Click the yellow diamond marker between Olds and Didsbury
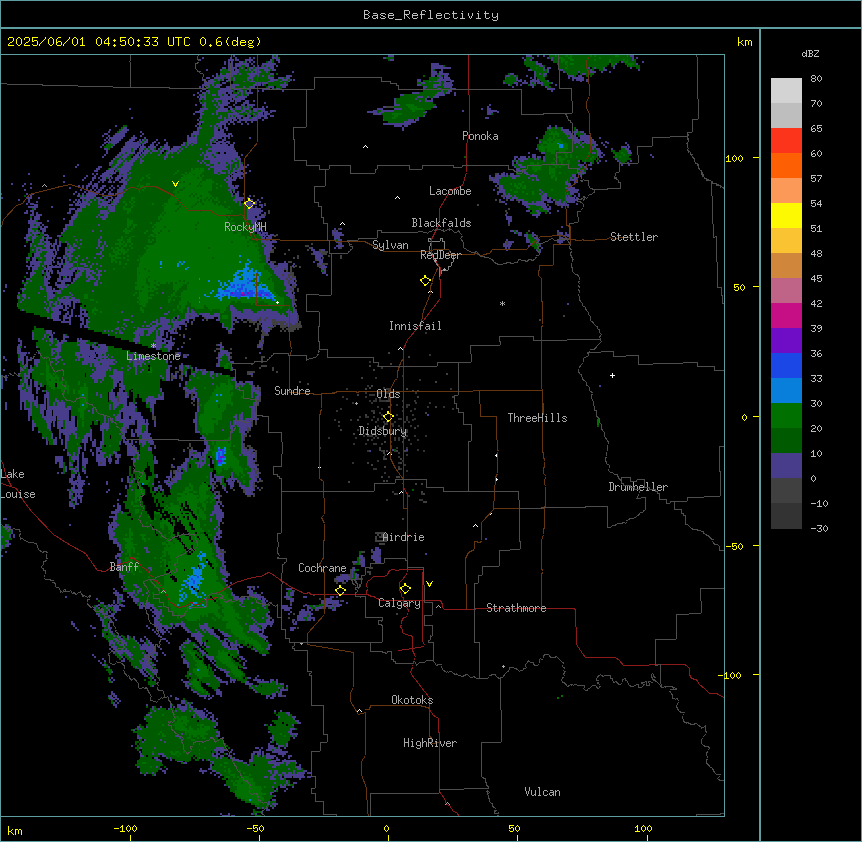 388,417
